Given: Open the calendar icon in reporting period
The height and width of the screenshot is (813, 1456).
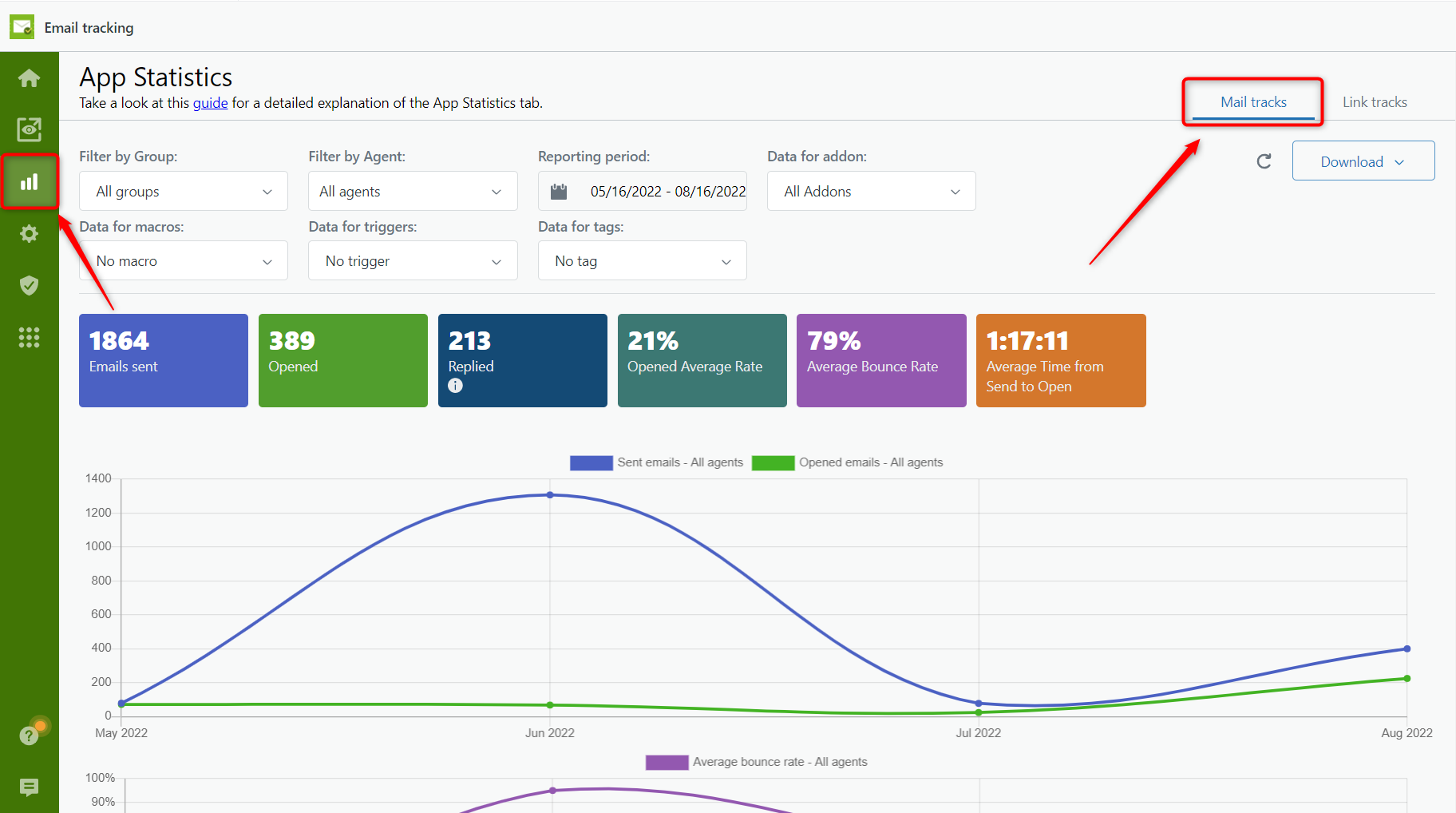Looking at the screenshot, I should pyautogui.click(x=559, y=191).
